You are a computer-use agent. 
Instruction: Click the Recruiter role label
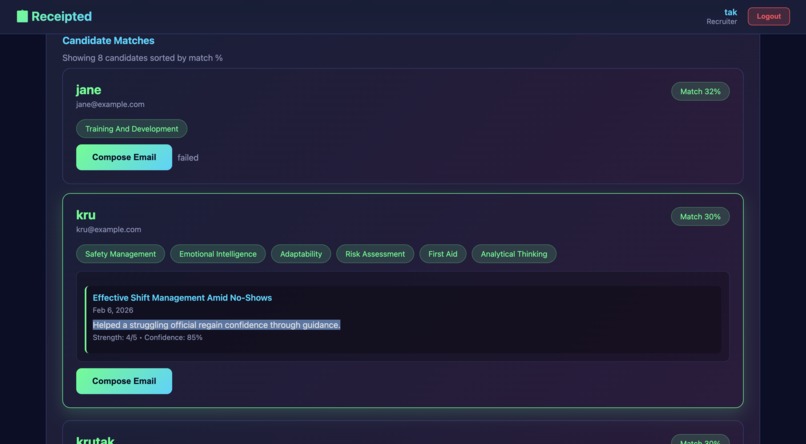click(x=721, y=22)
